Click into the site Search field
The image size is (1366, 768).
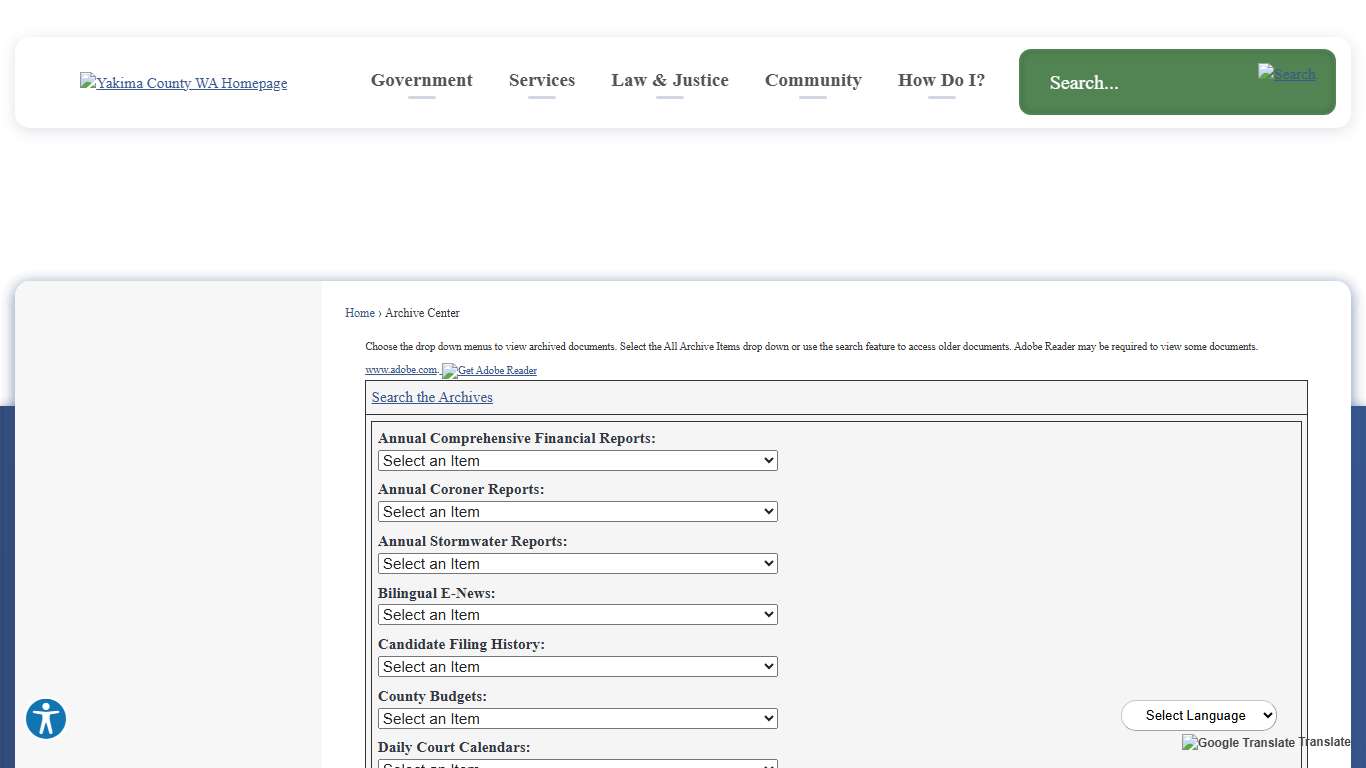click(1140, 83)
